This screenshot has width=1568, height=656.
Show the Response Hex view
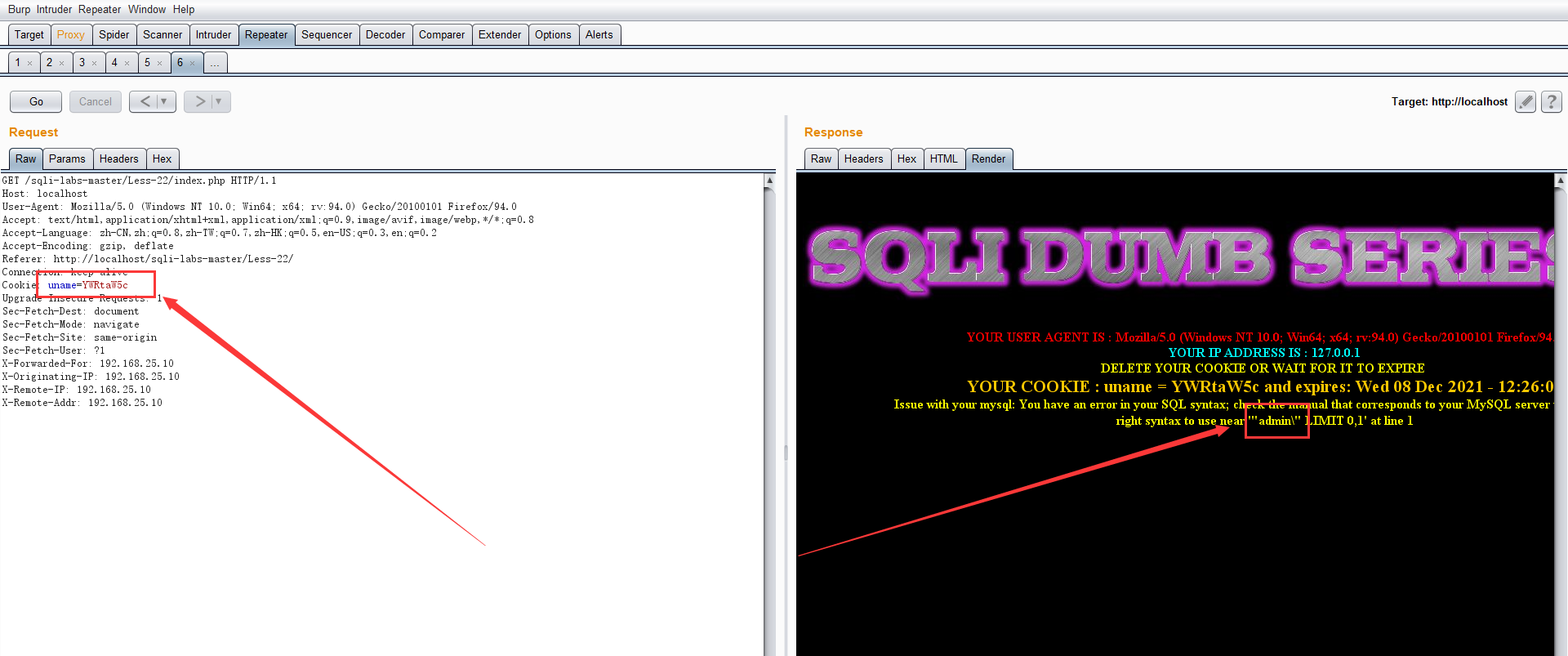tap(907, 159)
